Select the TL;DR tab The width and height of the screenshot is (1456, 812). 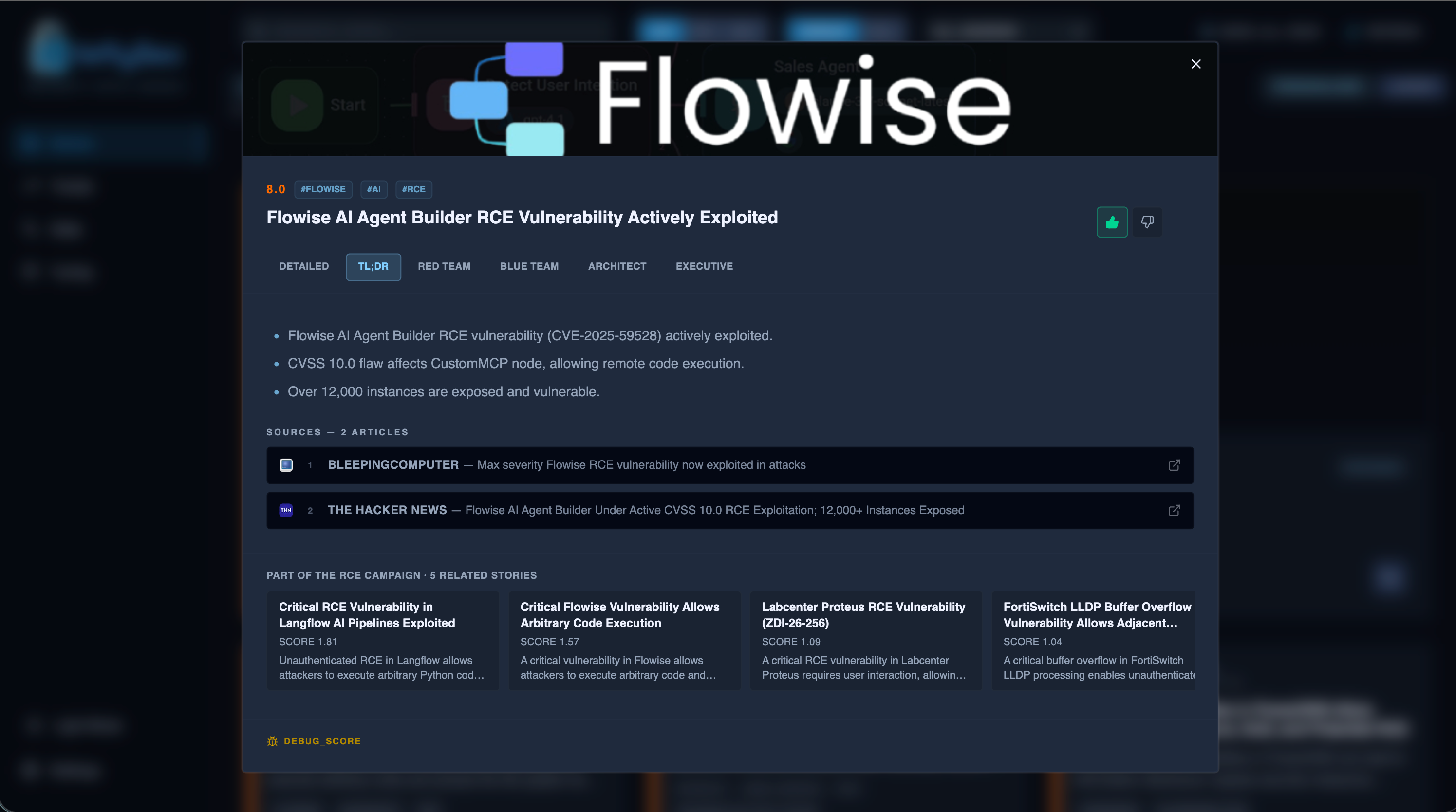click(373, 266)
